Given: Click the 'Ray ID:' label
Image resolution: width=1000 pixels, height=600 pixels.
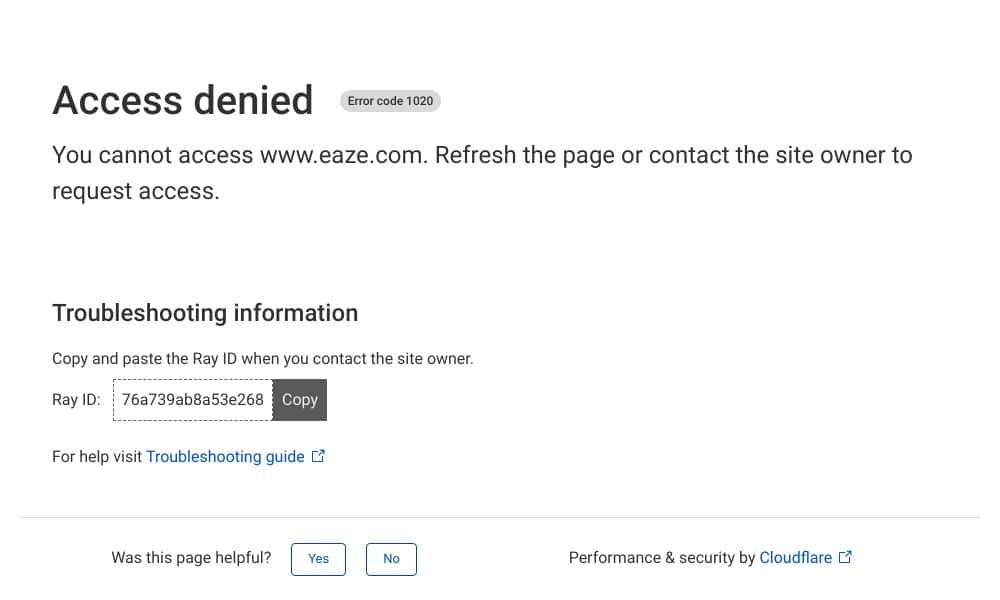Looking at the screenshot, I should coord(77,400).
